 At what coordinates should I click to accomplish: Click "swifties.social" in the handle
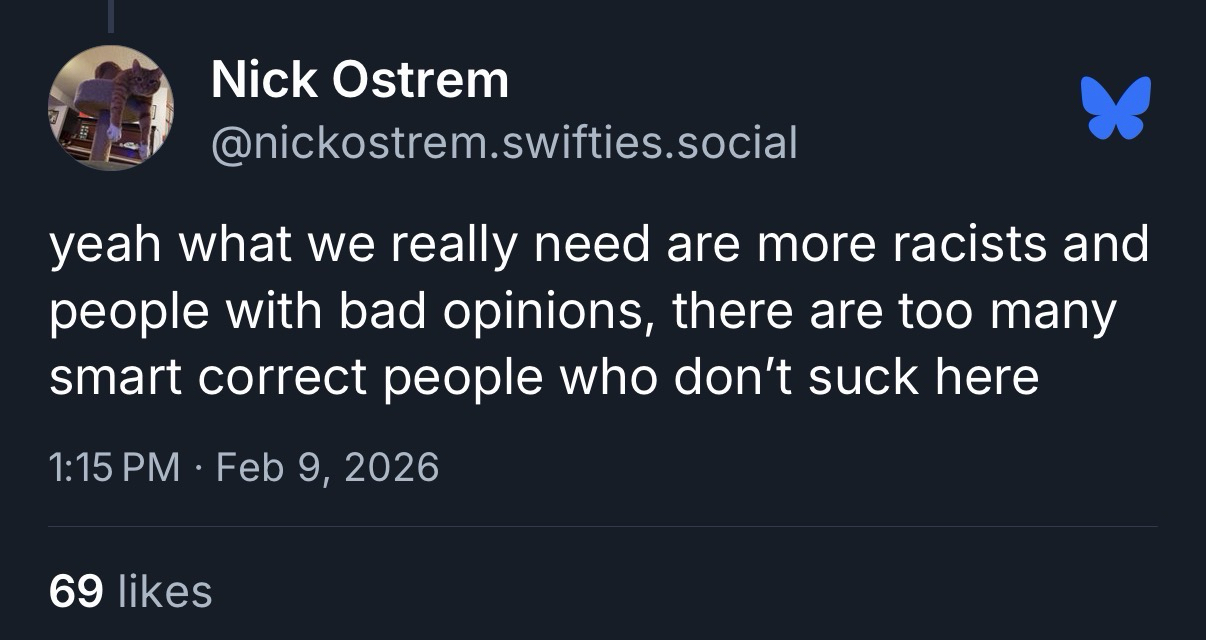(649, 143)
